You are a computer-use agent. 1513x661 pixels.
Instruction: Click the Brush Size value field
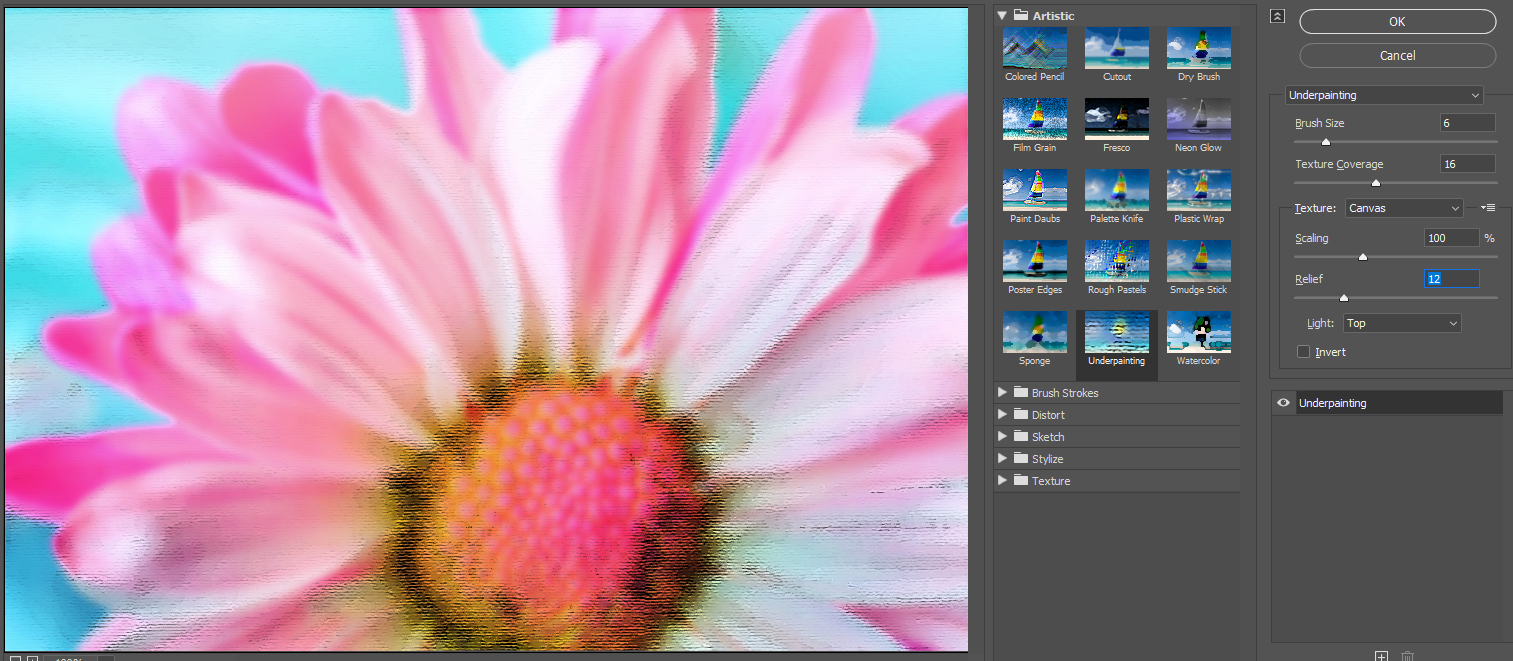(x=1467, y=123)
